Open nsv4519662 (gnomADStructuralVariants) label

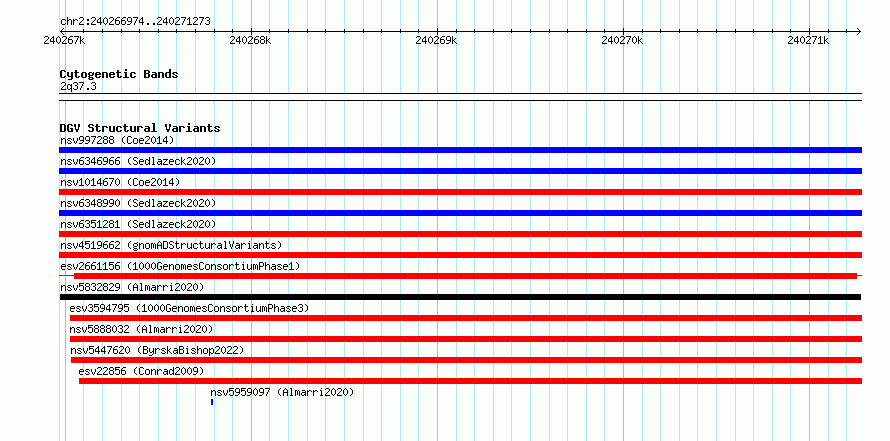coord(171,245)
